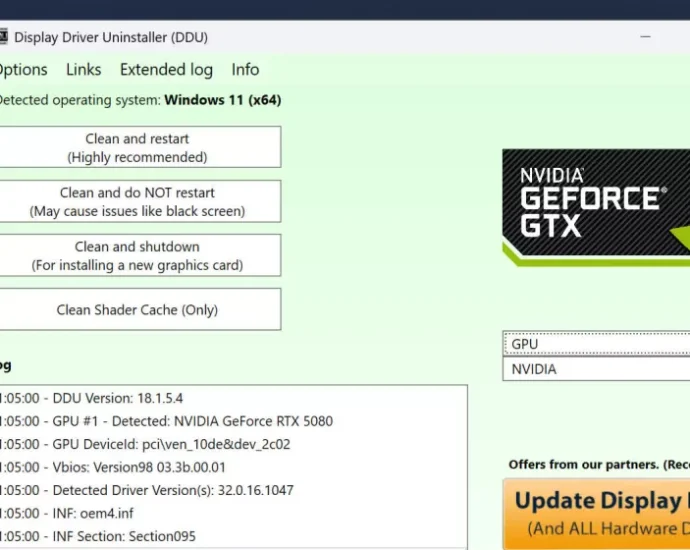Minimize the Display Driver Uninstaller window
Screen dimensions: 690x550
pyautogui.click(x=645, y=37)
